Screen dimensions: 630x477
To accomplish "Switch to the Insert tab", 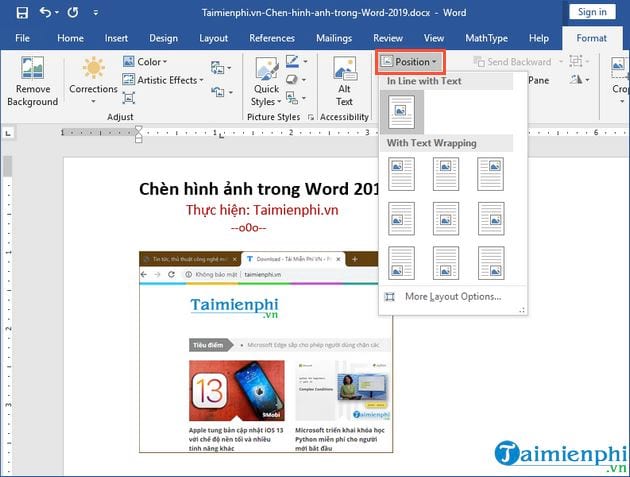I will [x=116, y=38].
